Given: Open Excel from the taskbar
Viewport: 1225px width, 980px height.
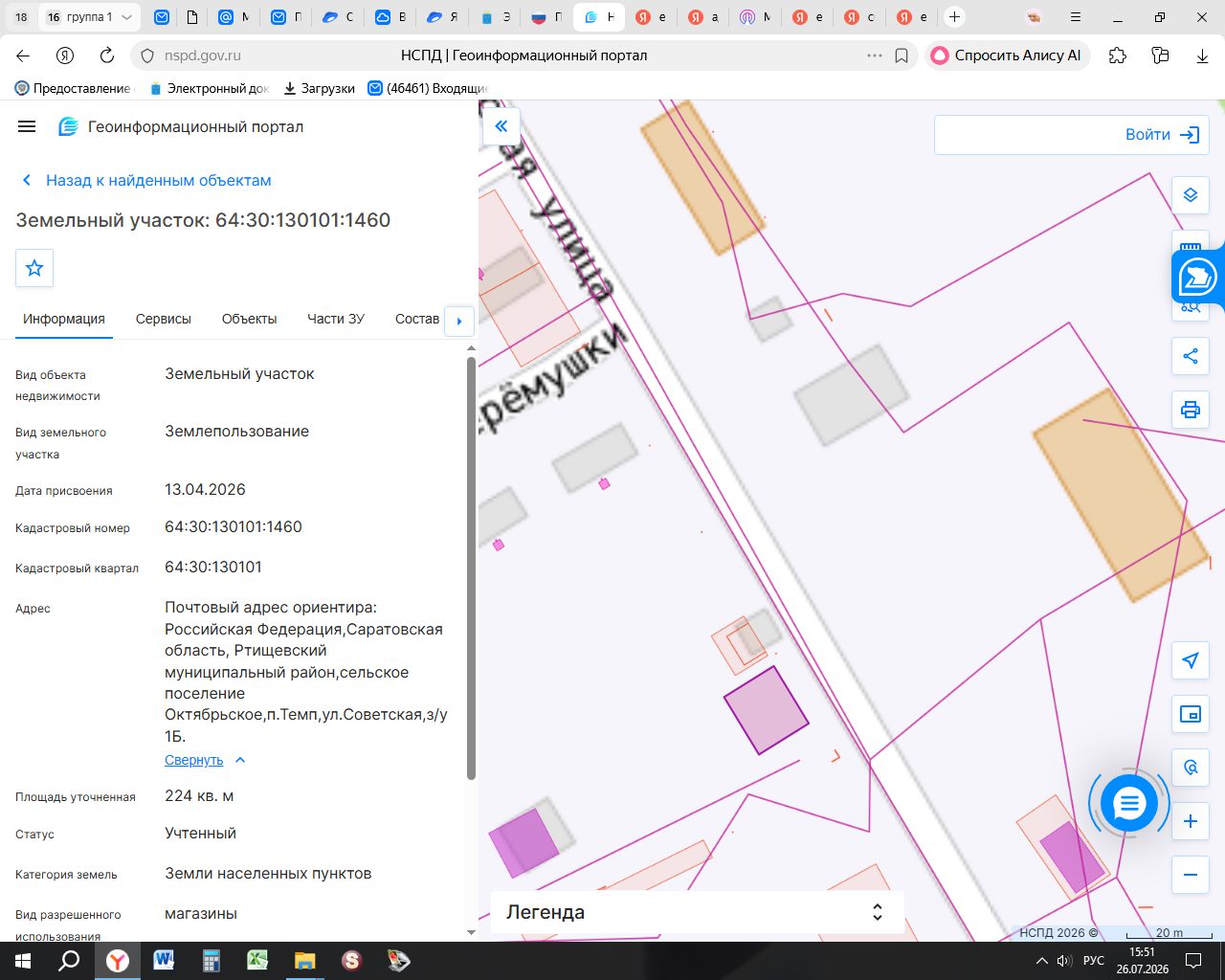Looking at the screenshot, I should tap(257, 961).
